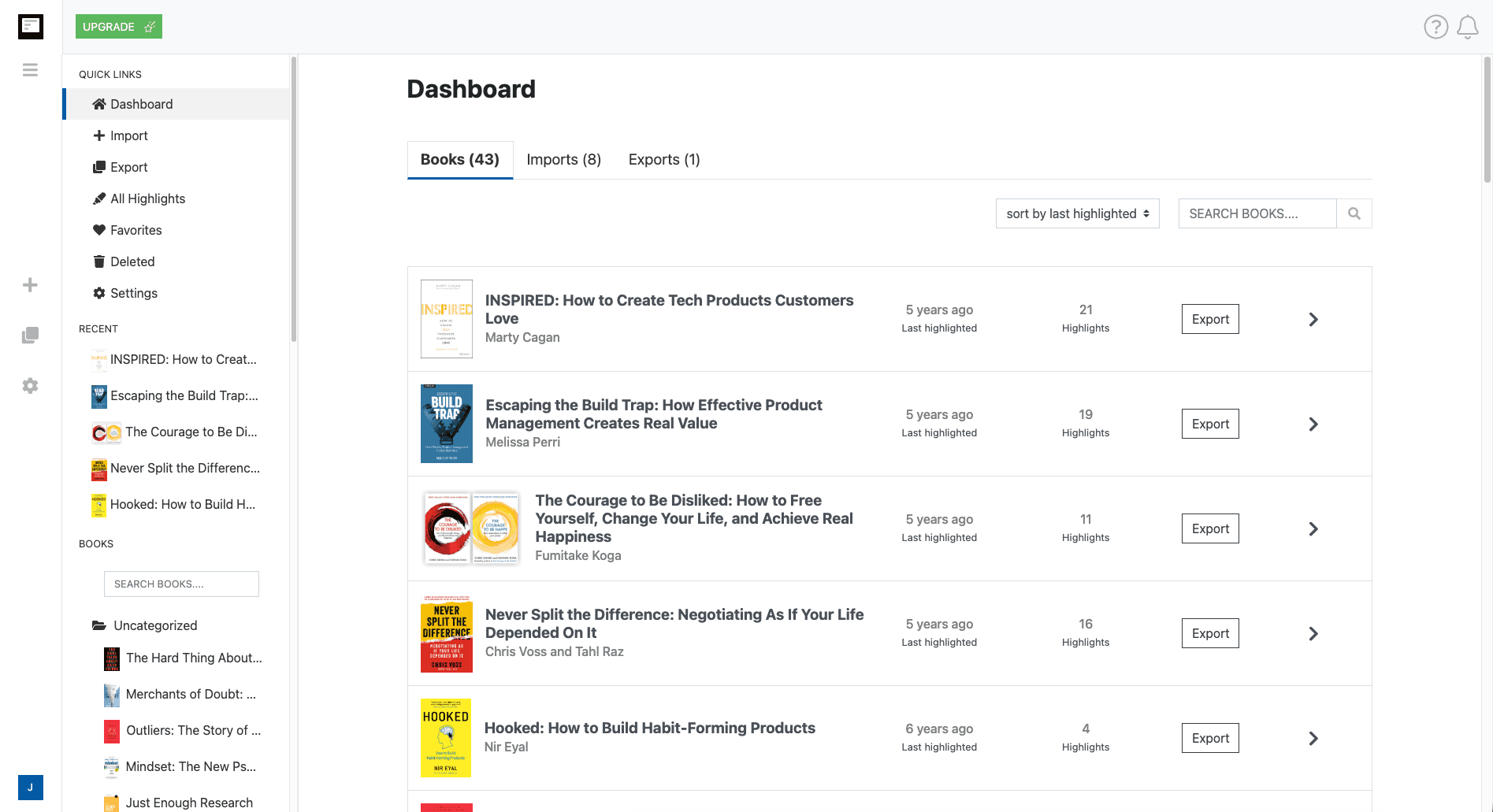The width and height of the screenshot is (1493, 812).
Task: Open Never Split the Difference chevron
Action: pyautogui.click(x=1313, y=633)
